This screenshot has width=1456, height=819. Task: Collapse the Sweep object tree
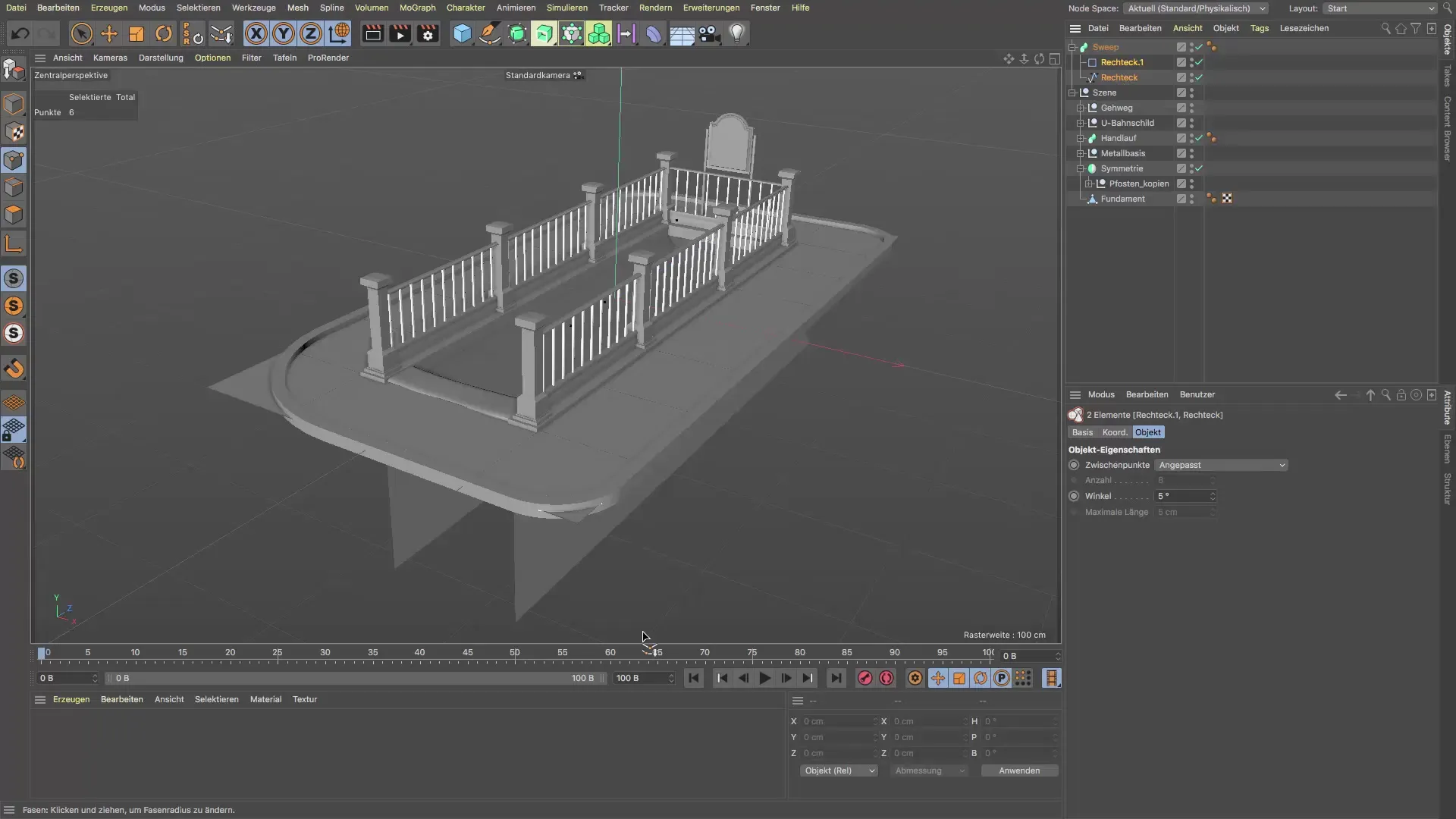click(x=1072, y=47)
